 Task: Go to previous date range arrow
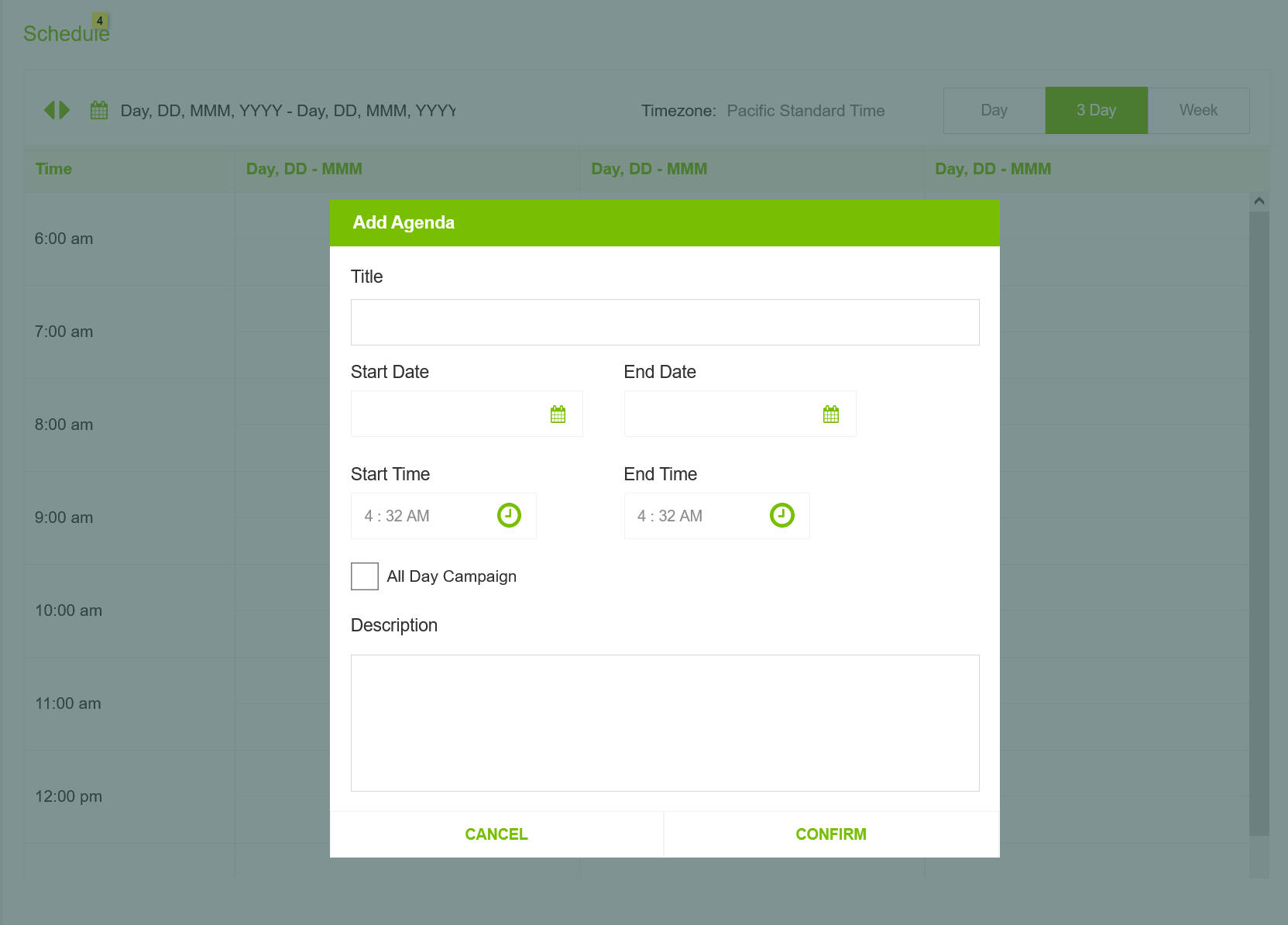coord(49,110)
